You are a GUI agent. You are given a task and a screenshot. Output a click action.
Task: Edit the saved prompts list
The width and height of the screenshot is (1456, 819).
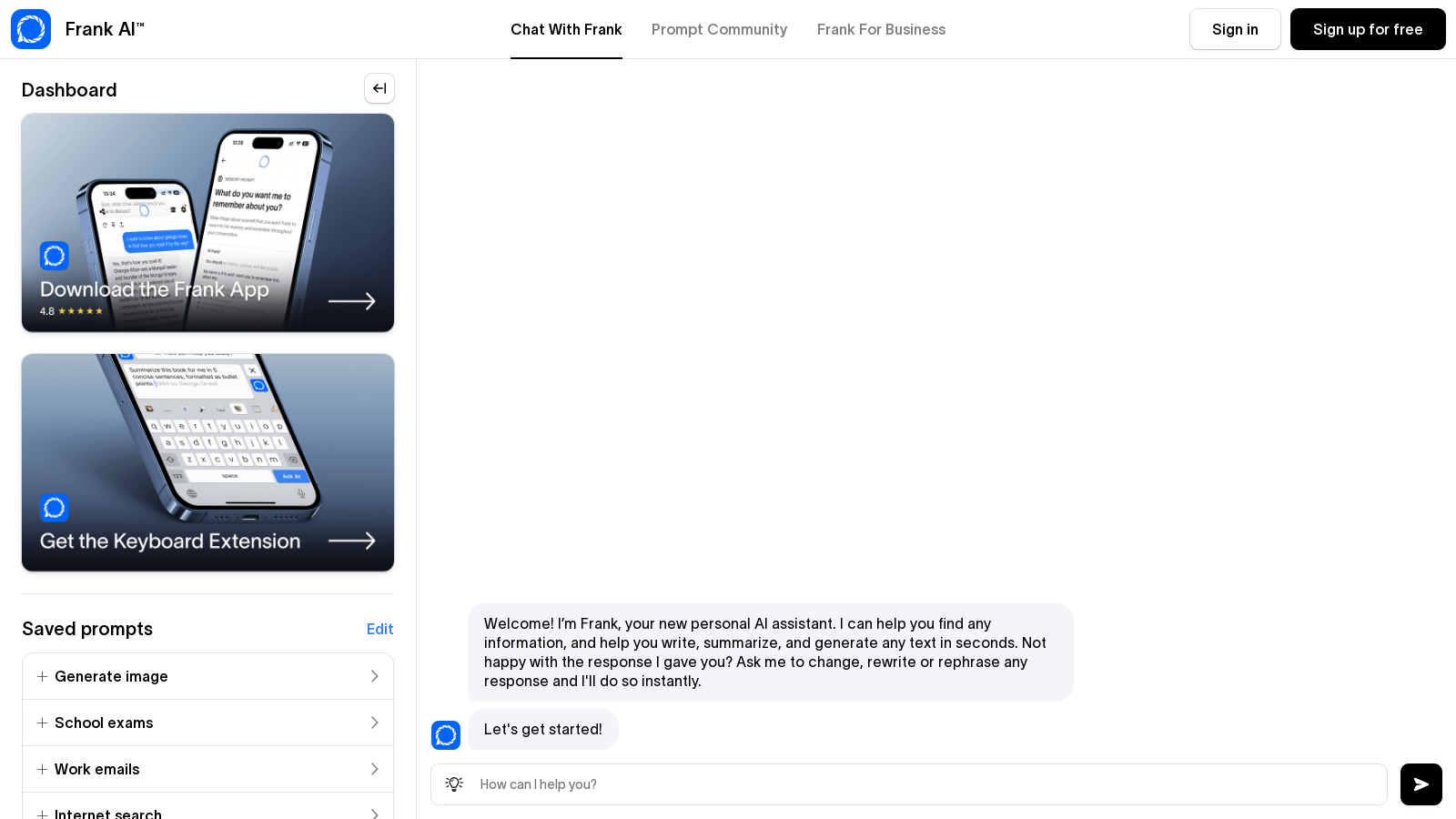click(379, 629)
